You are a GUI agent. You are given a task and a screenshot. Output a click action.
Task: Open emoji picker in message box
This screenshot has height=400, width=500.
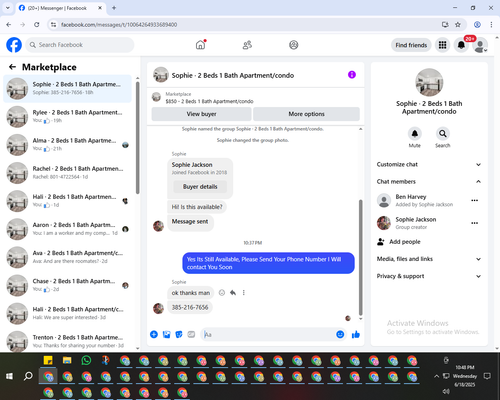[340, 334]
